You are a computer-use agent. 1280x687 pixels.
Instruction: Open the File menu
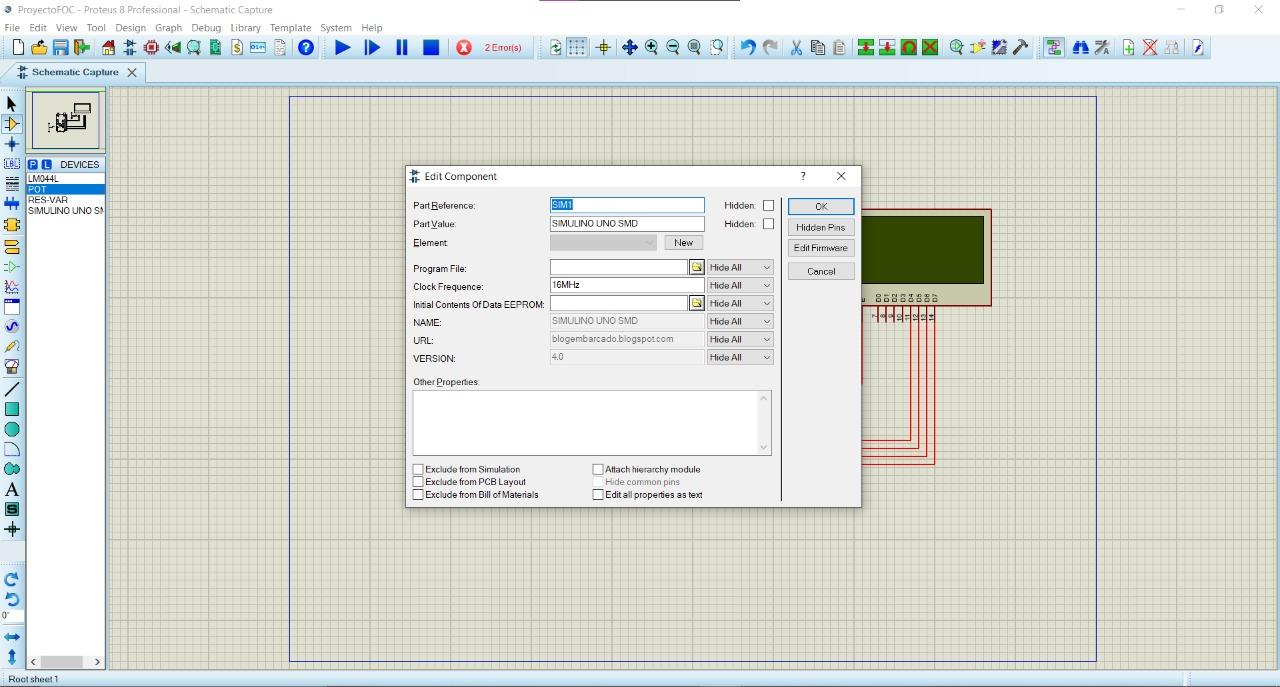click(12, 28)
